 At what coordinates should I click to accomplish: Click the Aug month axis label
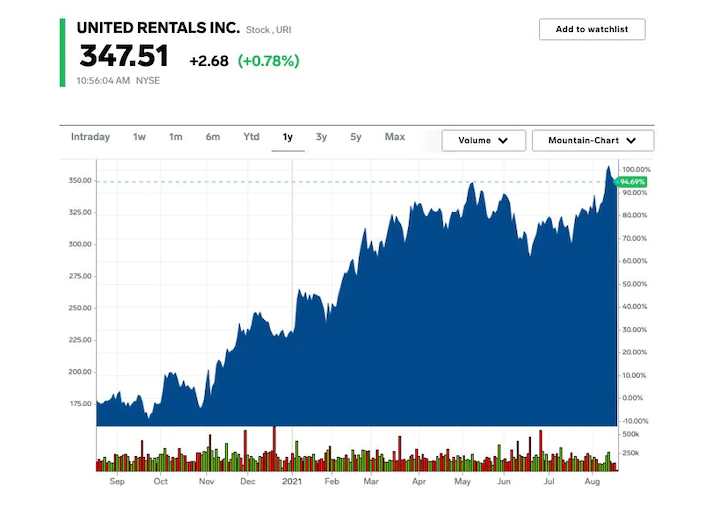click(x=592, y=481)
